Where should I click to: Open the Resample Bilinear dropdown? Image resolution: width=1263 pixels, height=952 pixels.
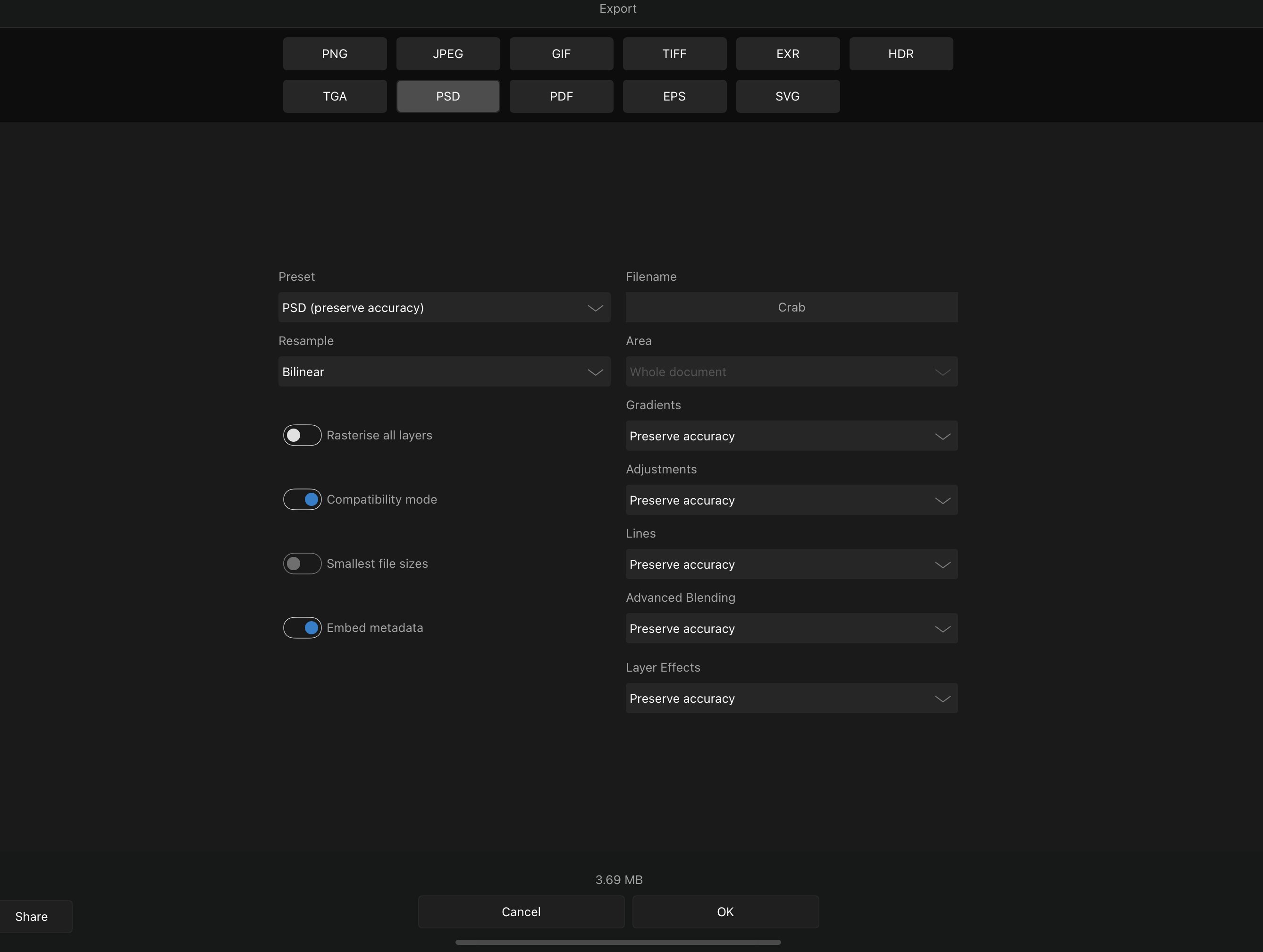point(444,372)
